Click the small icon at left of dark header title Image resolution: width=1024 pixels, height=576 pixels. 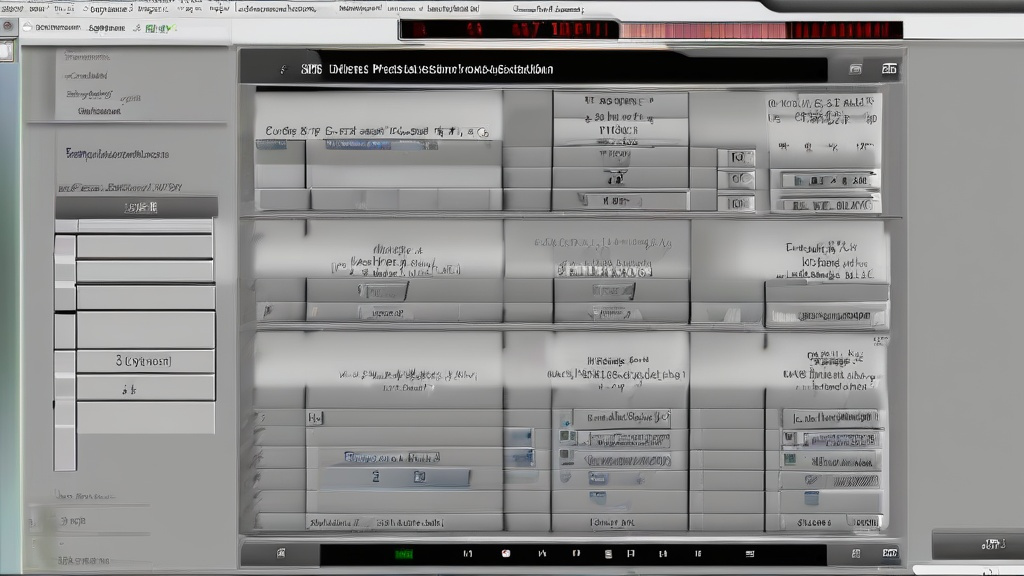(x=281, y=70)
